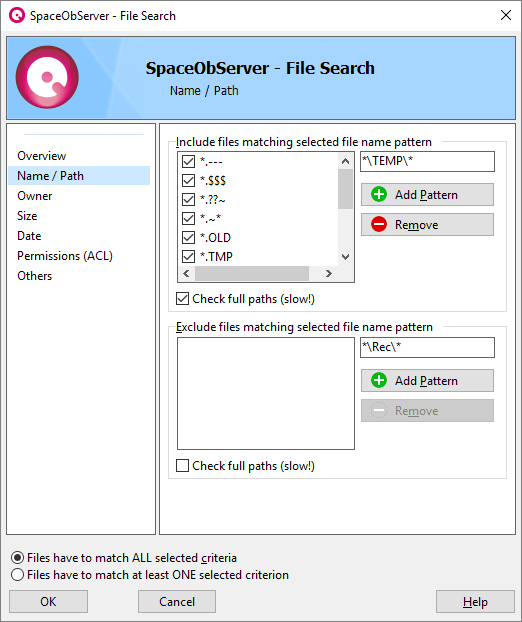Image resolution: width=522 pixels, height=622 pixels.
Task: Open Help for the dialog
Action: coord(475,601)
